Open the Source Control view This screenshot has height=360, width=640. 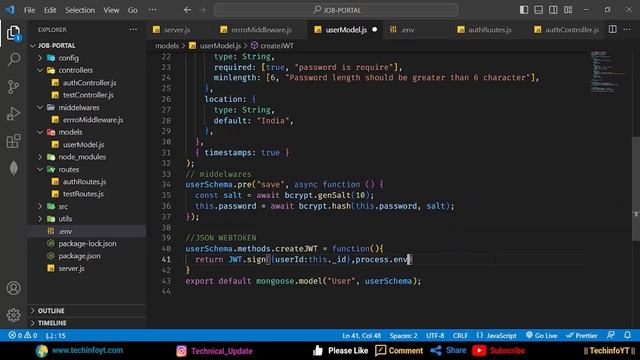click(x=13, y=87)
